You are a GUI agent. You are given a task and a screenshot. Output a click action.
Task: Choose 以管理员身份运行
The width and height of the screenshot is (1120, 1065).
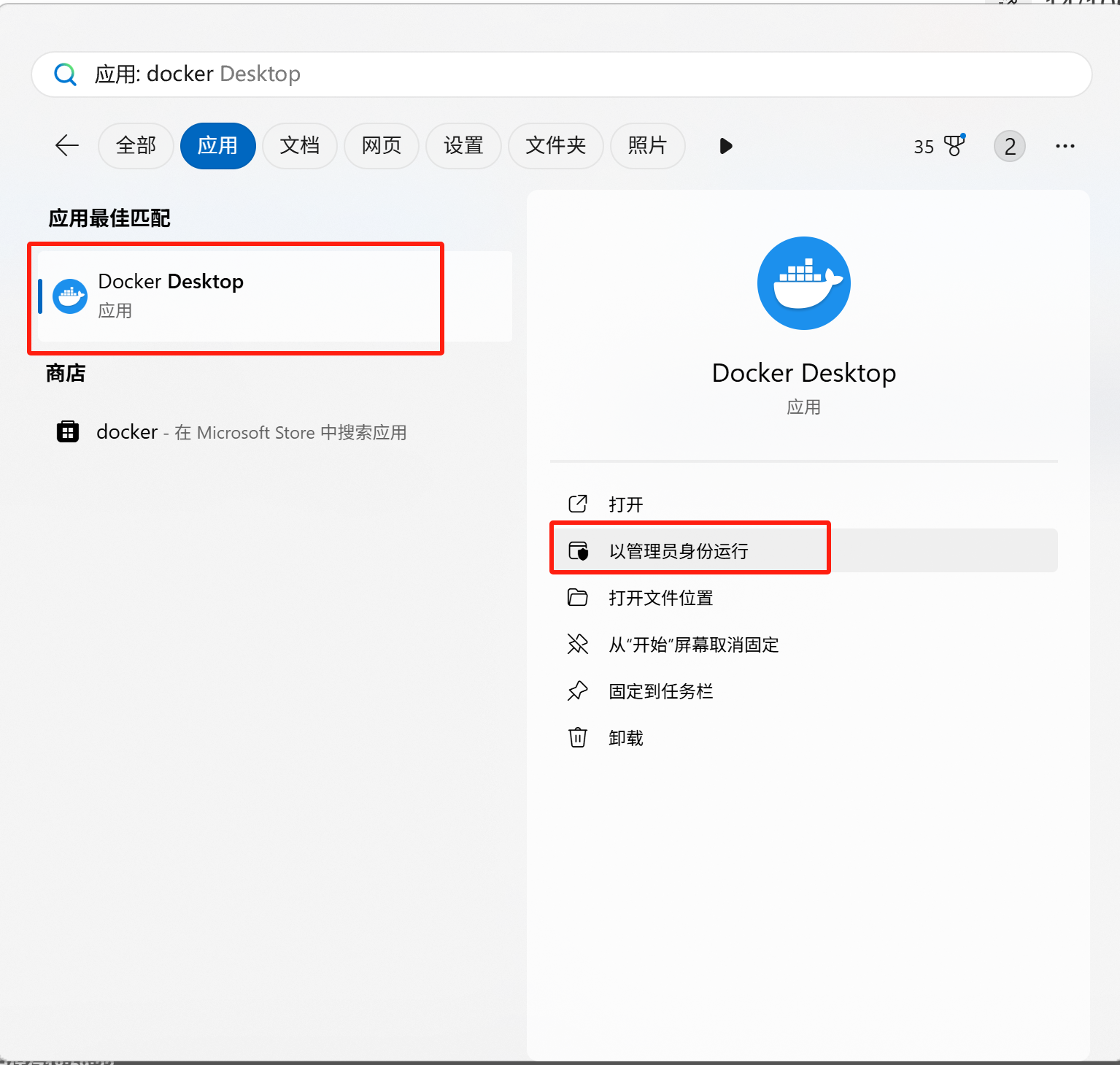point(803,550)
